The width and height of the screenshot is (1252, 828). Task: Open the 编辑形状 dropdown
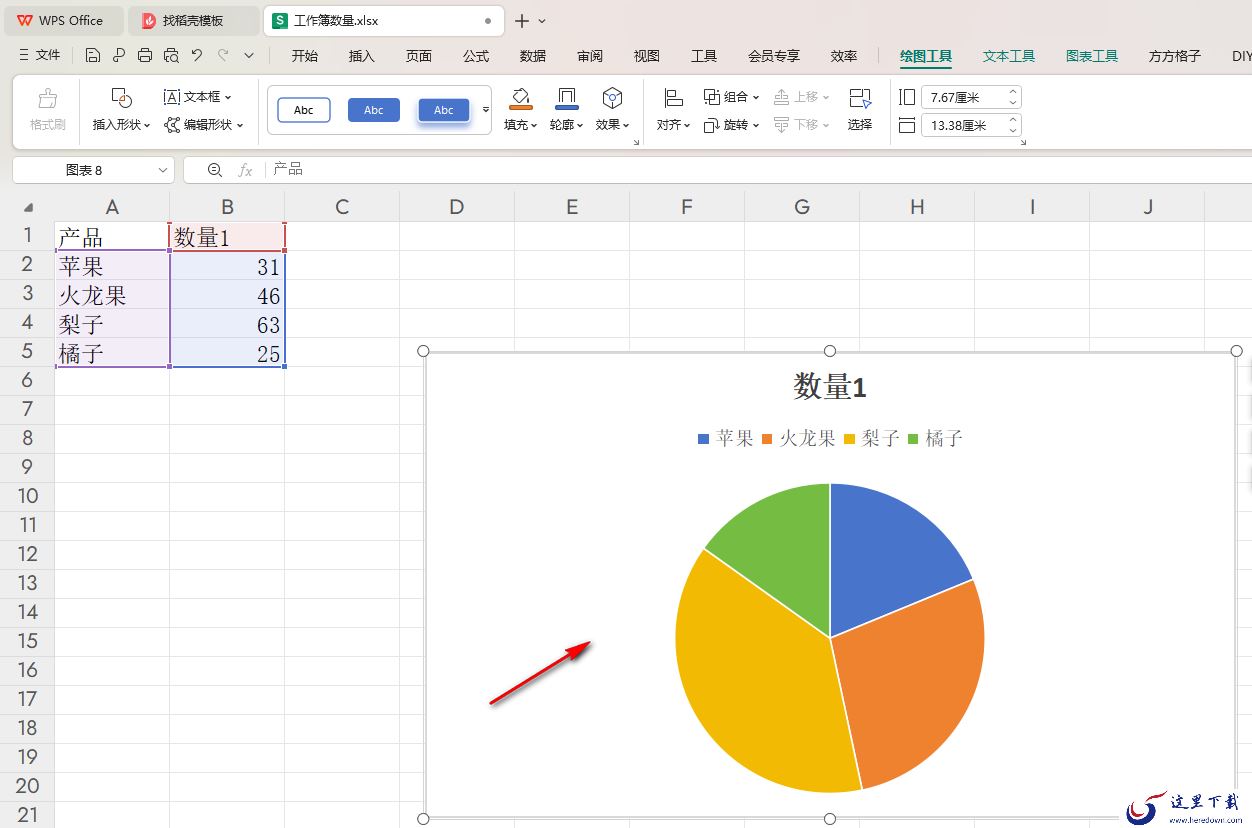pyautogui.click(x=204, y=125)
